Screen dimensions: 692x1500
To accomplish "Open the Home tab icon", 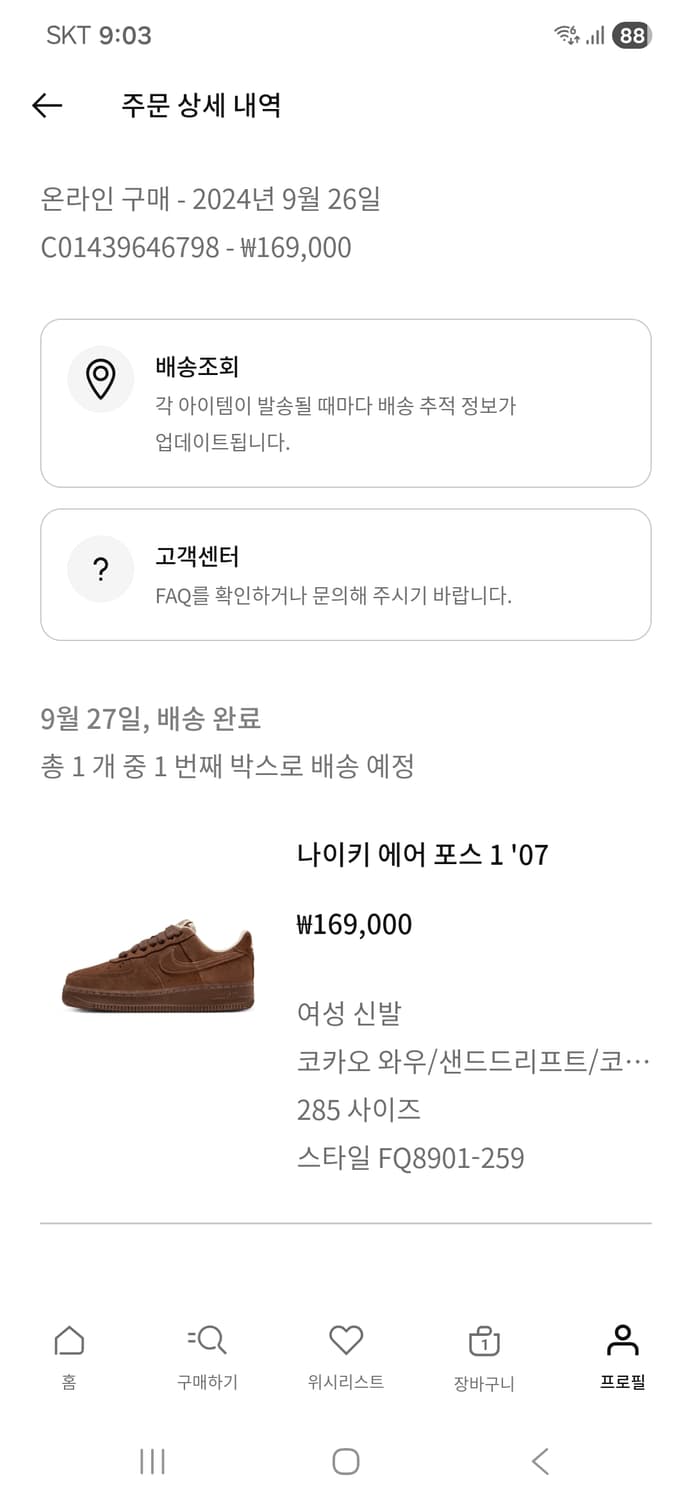I will [67, 1340].
